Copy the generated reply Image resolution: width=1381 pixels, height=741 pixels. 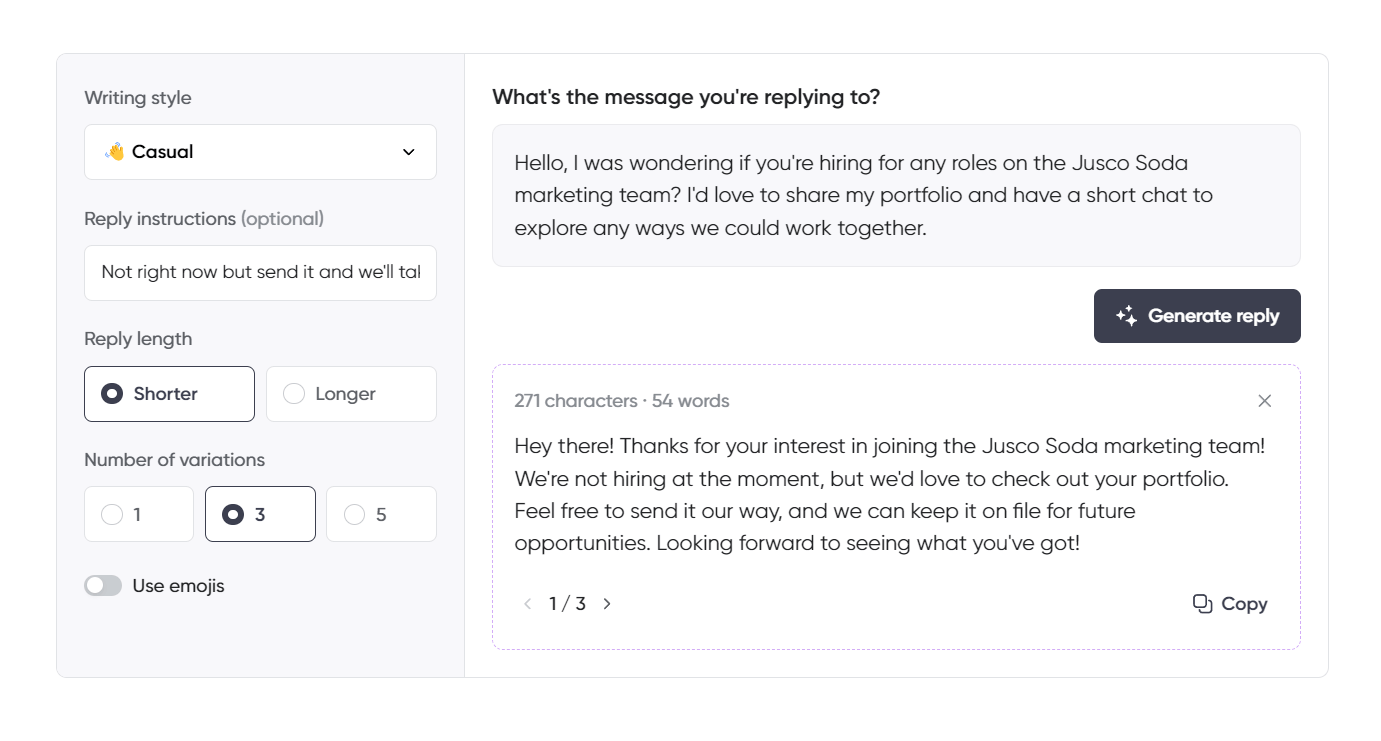coord(1229,603)
